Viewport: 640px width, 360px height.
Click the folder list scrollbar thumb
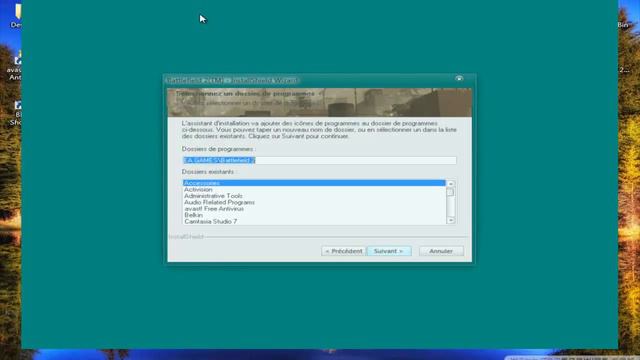451,192
